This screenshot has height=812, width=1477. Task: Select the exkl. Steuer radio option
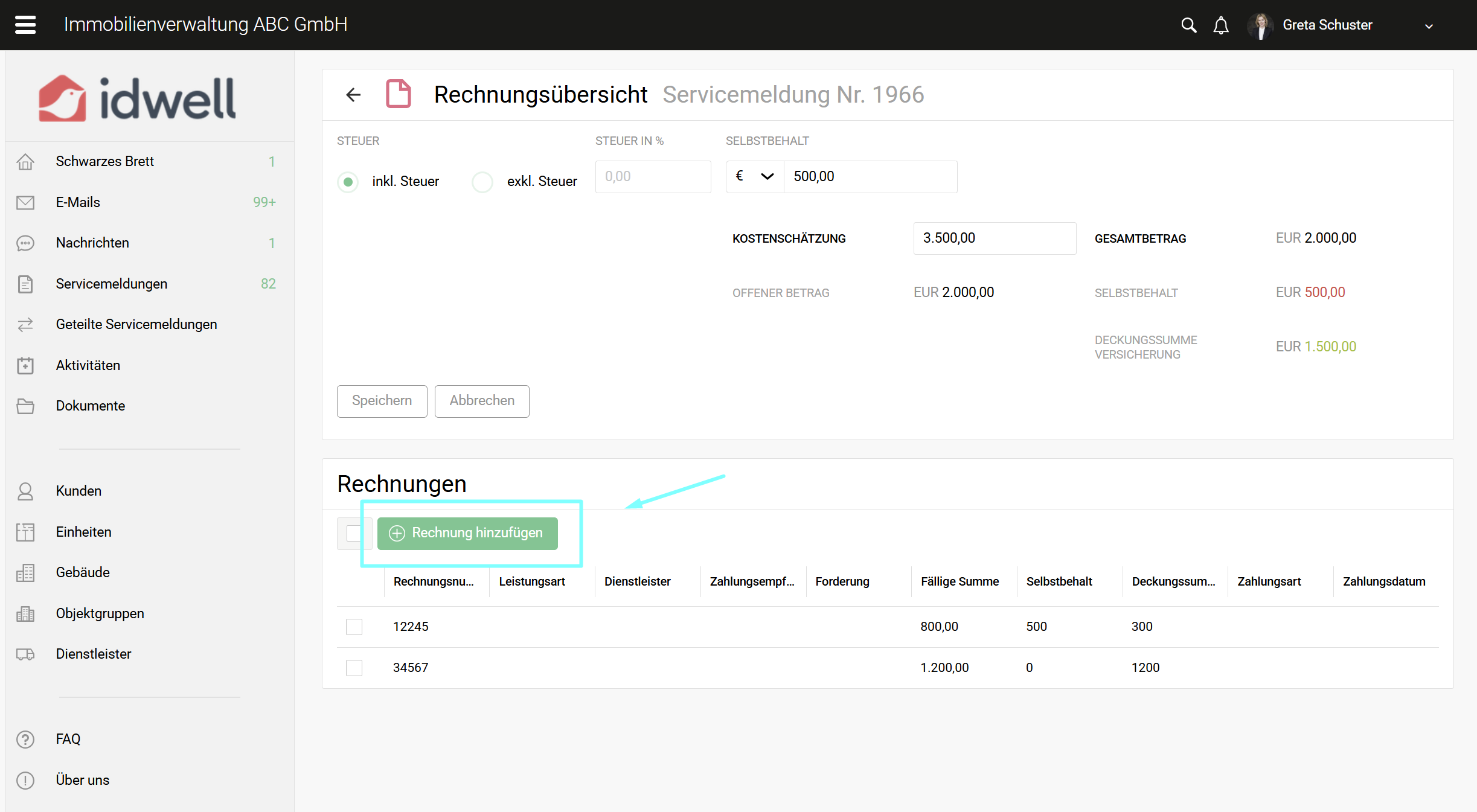tap(482, 182)
